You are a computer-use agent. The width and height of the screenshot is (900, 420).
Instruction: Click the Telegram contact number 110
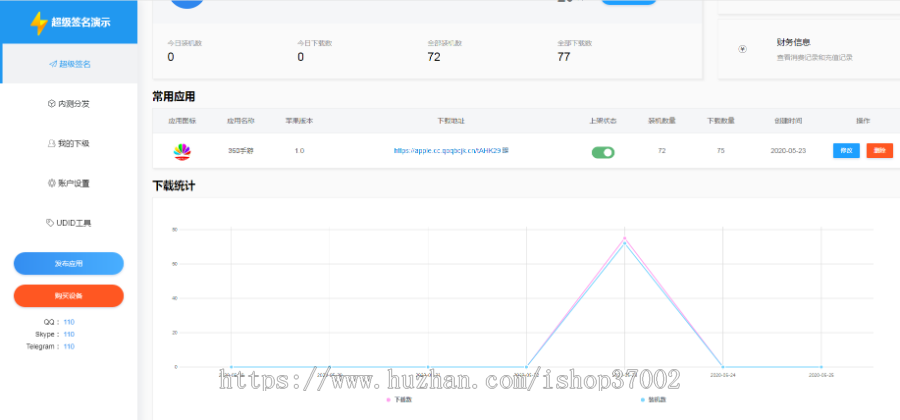click(x=69, y=346)
